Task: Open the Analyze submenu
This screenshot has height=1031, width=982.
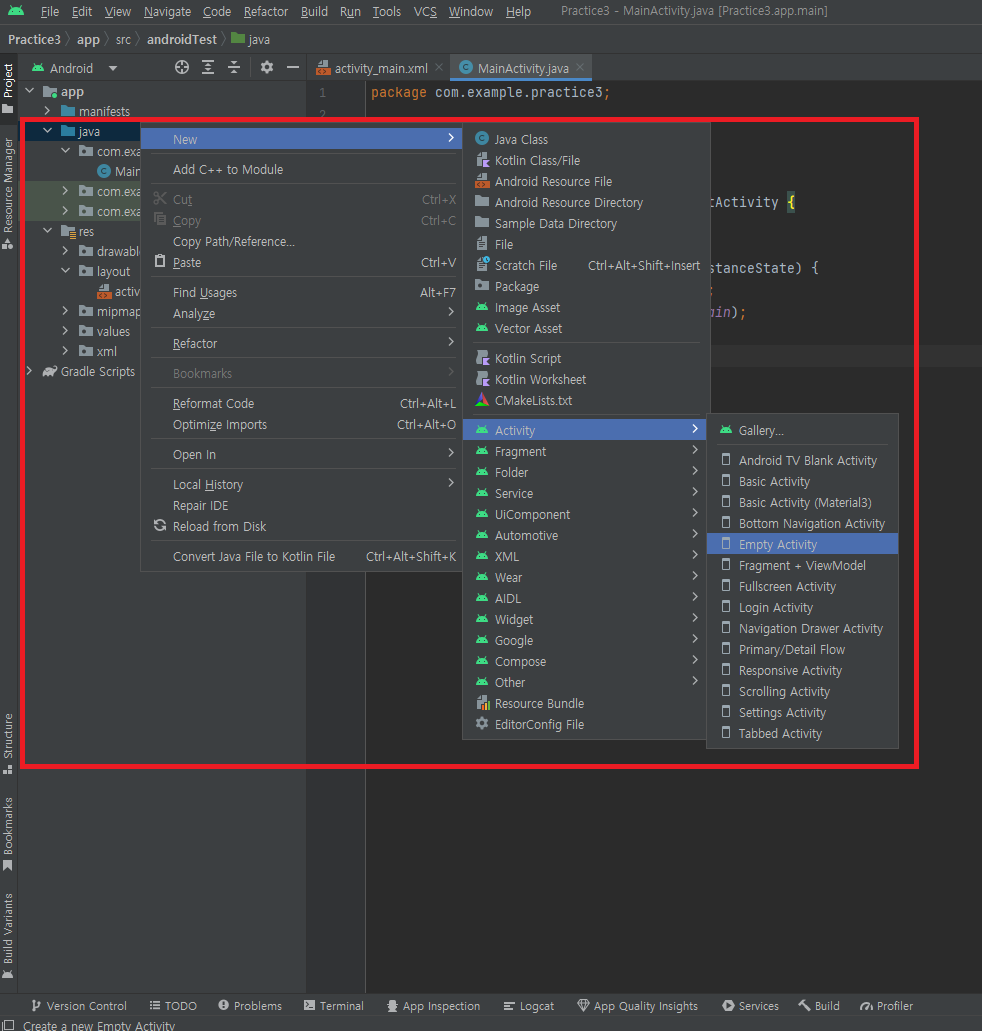Action: [x=303, y=314]
